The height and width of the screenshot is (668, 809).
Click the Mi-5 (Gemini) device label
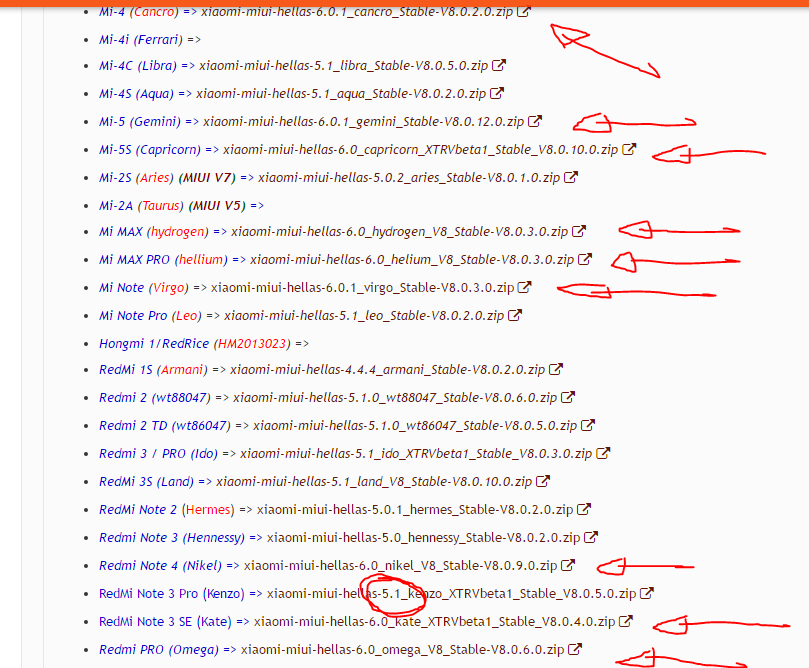click(140, 121)
